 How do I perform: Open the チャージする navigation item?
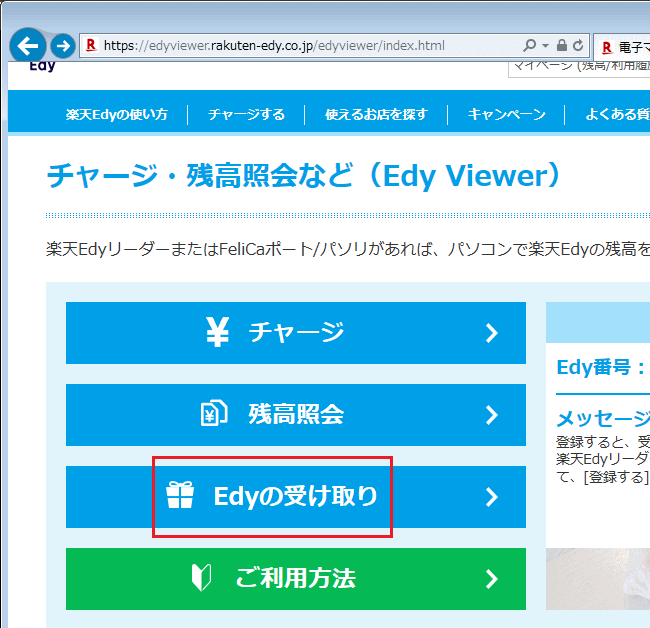[x=247, y=114]
